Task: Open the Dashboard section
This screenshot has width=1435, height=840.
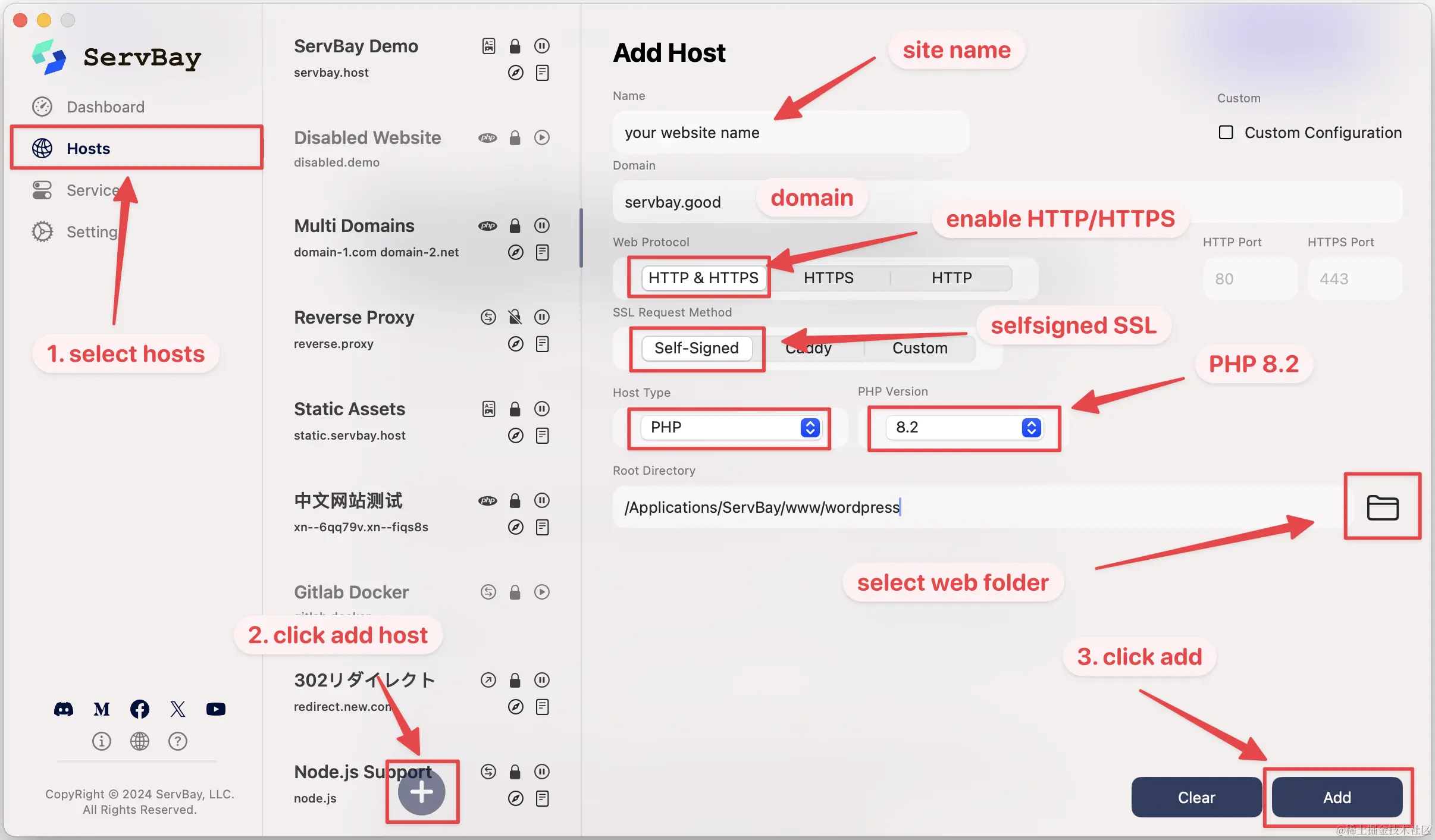Action: click(x=88, y=107)
